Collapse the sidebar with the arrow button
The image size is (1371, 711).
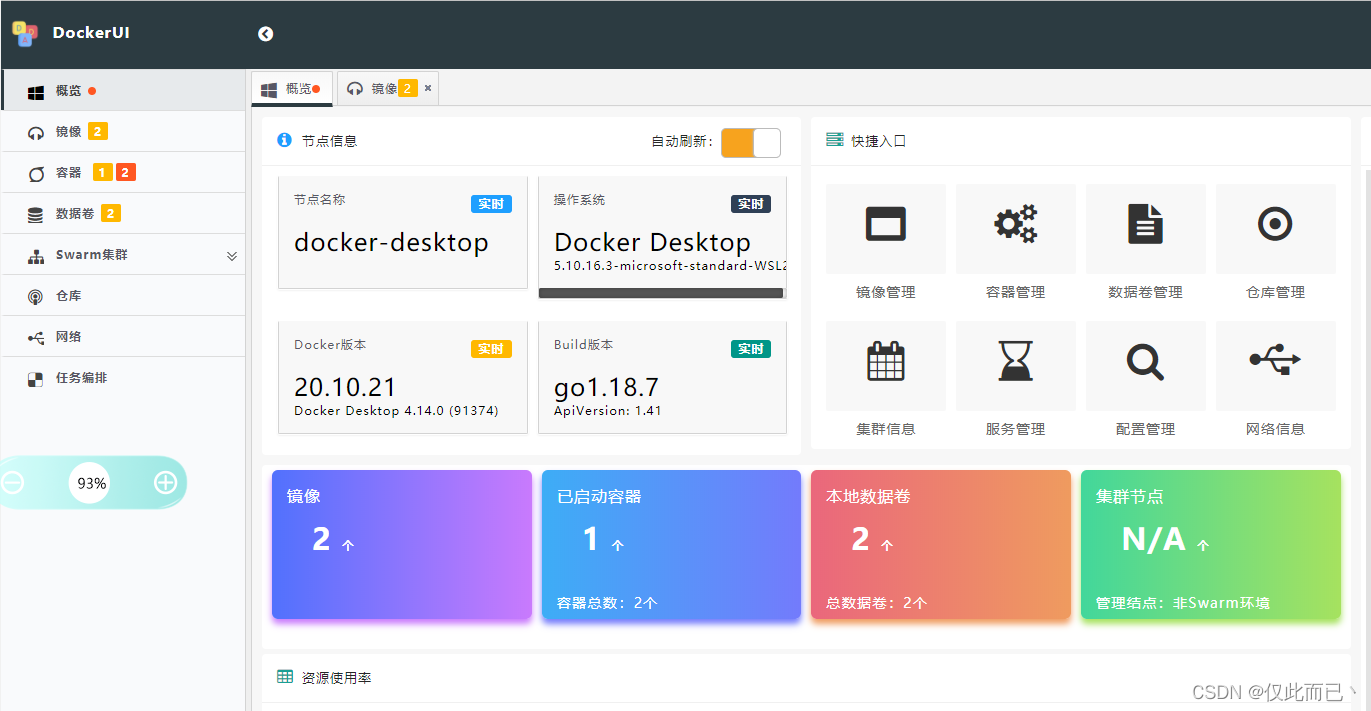click(x=265, y=34)
